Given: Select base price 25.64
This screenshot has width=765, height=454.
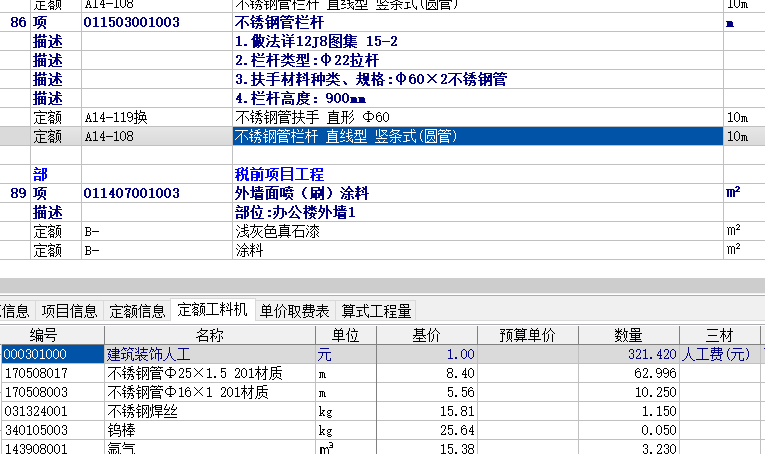Looking at the screenshot, I should pyautogui.click(x=457, y=430).
